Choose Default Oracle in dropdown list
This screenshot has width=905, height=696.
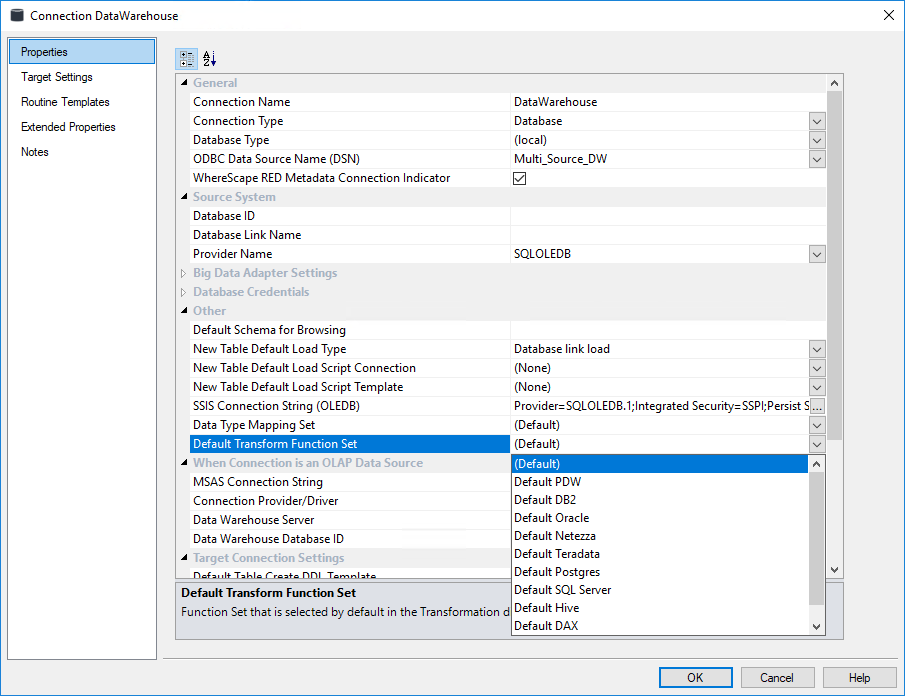tap(551, 518)
